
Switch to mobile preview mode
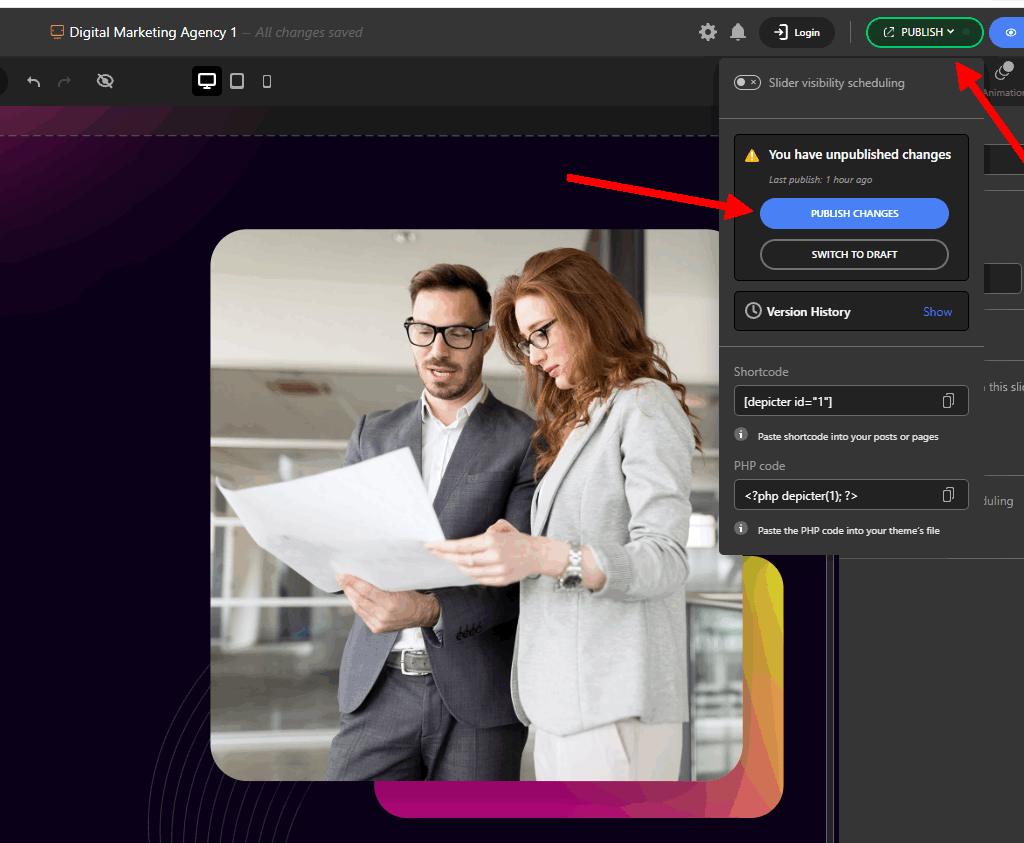pyautogui.click(x=266, y=81)
